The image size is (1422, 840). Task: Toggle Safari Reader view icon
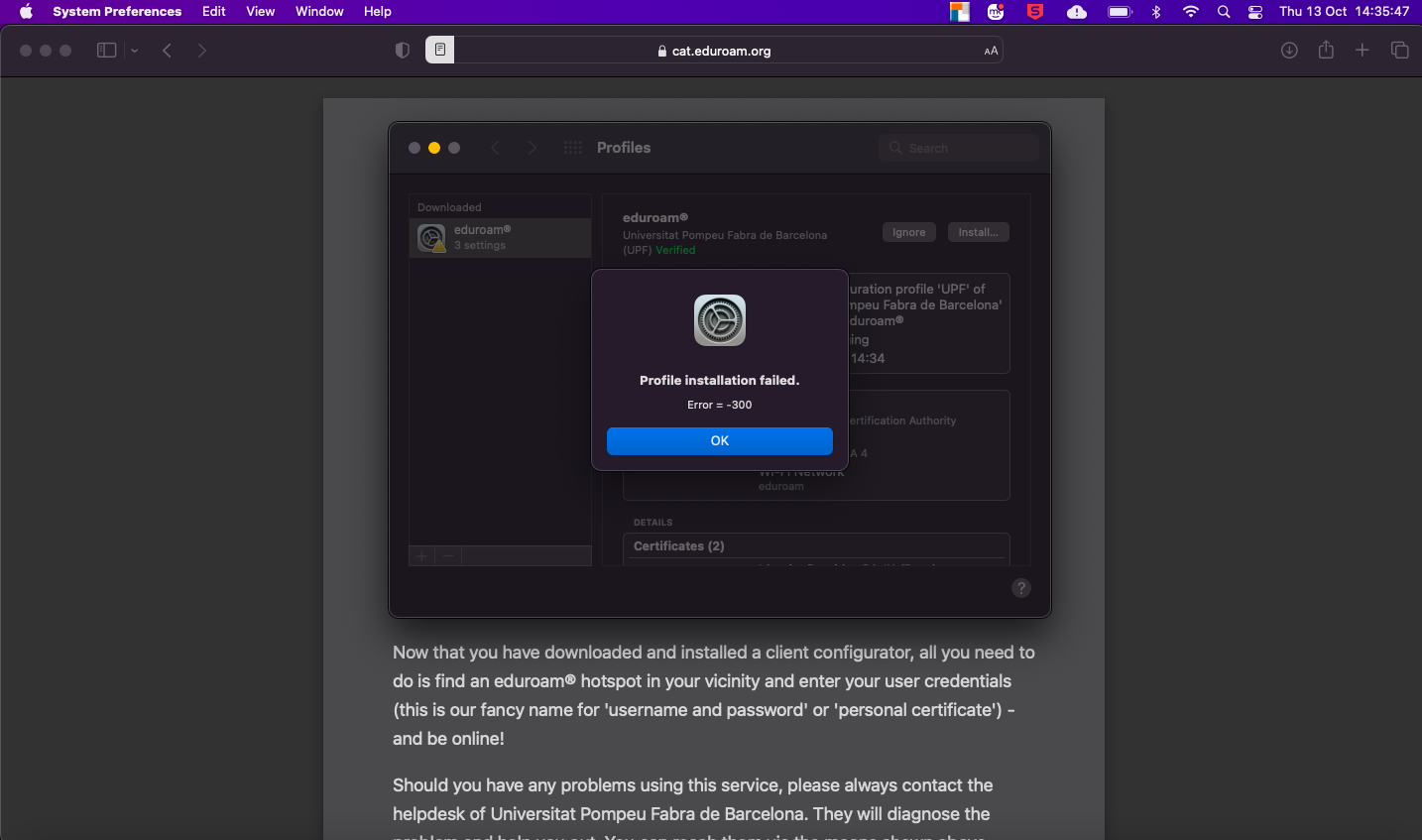click(x=440, y=50)
